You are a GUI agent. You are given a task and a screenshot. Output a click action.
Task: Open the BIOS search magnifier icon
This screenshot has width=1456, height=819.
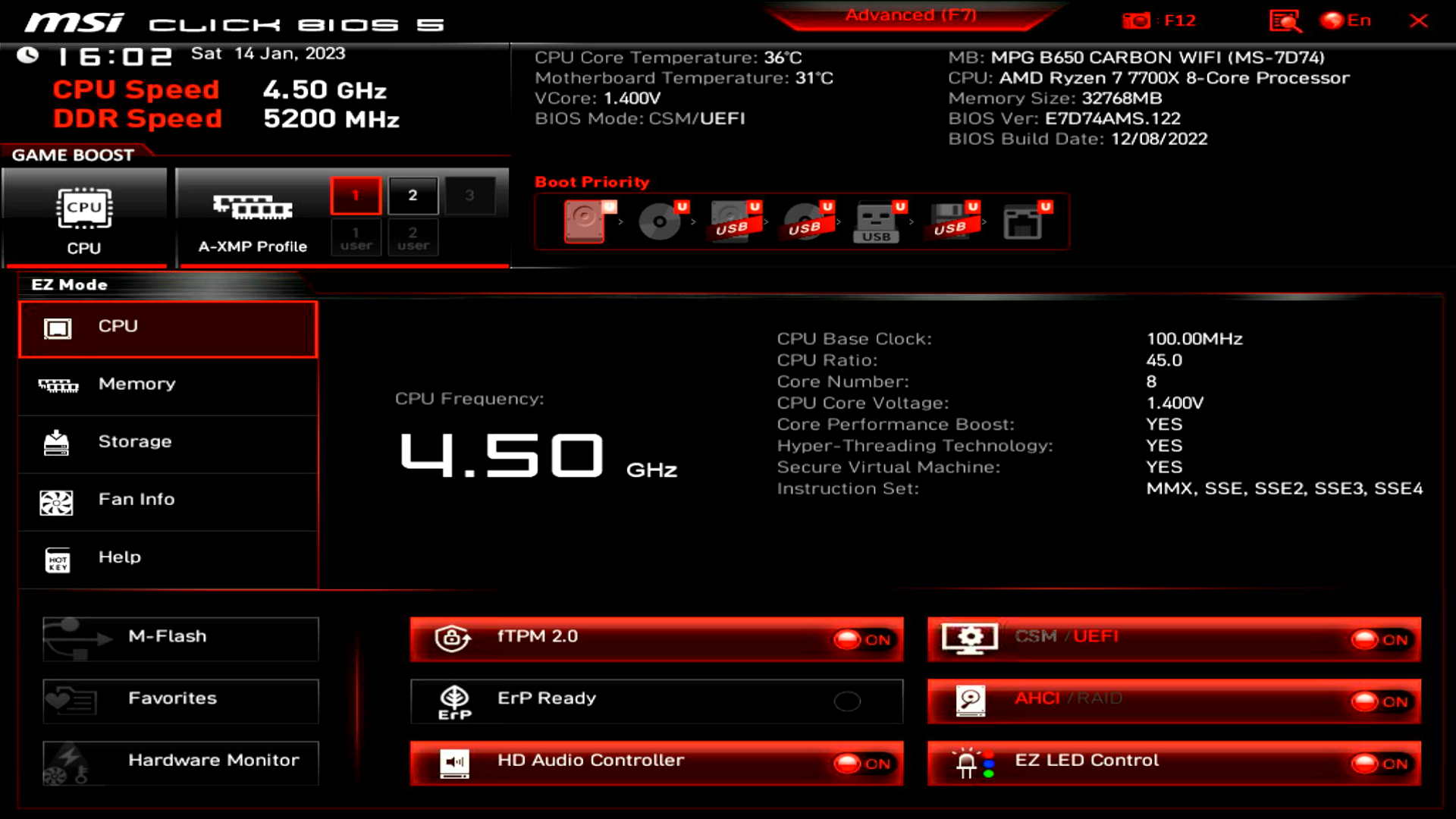tap(1285, 20)
